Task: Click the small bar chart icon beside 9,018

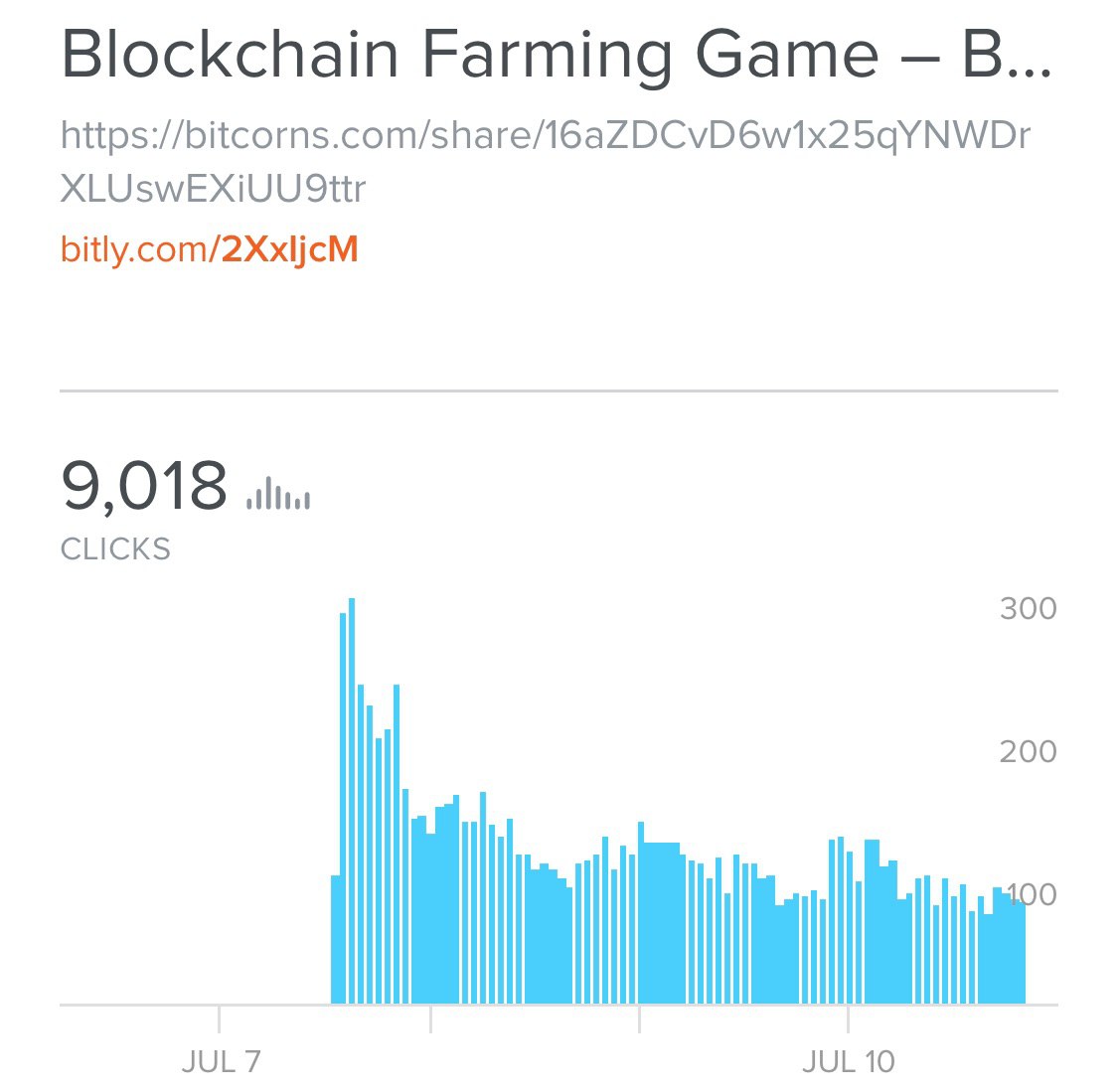Action: click(278, 493)
